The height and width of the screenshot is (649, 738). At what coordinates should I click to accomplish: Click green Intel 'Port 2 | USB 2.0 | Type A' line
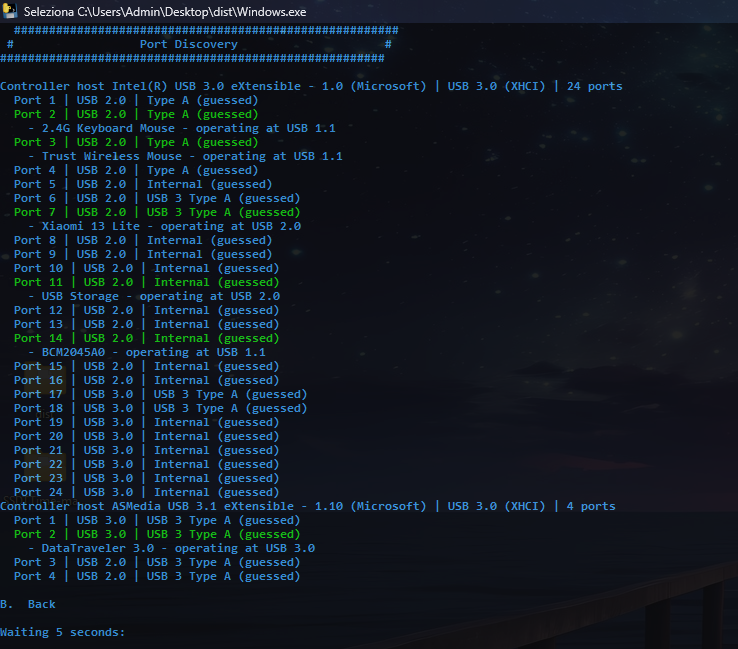tap(136, 114)
